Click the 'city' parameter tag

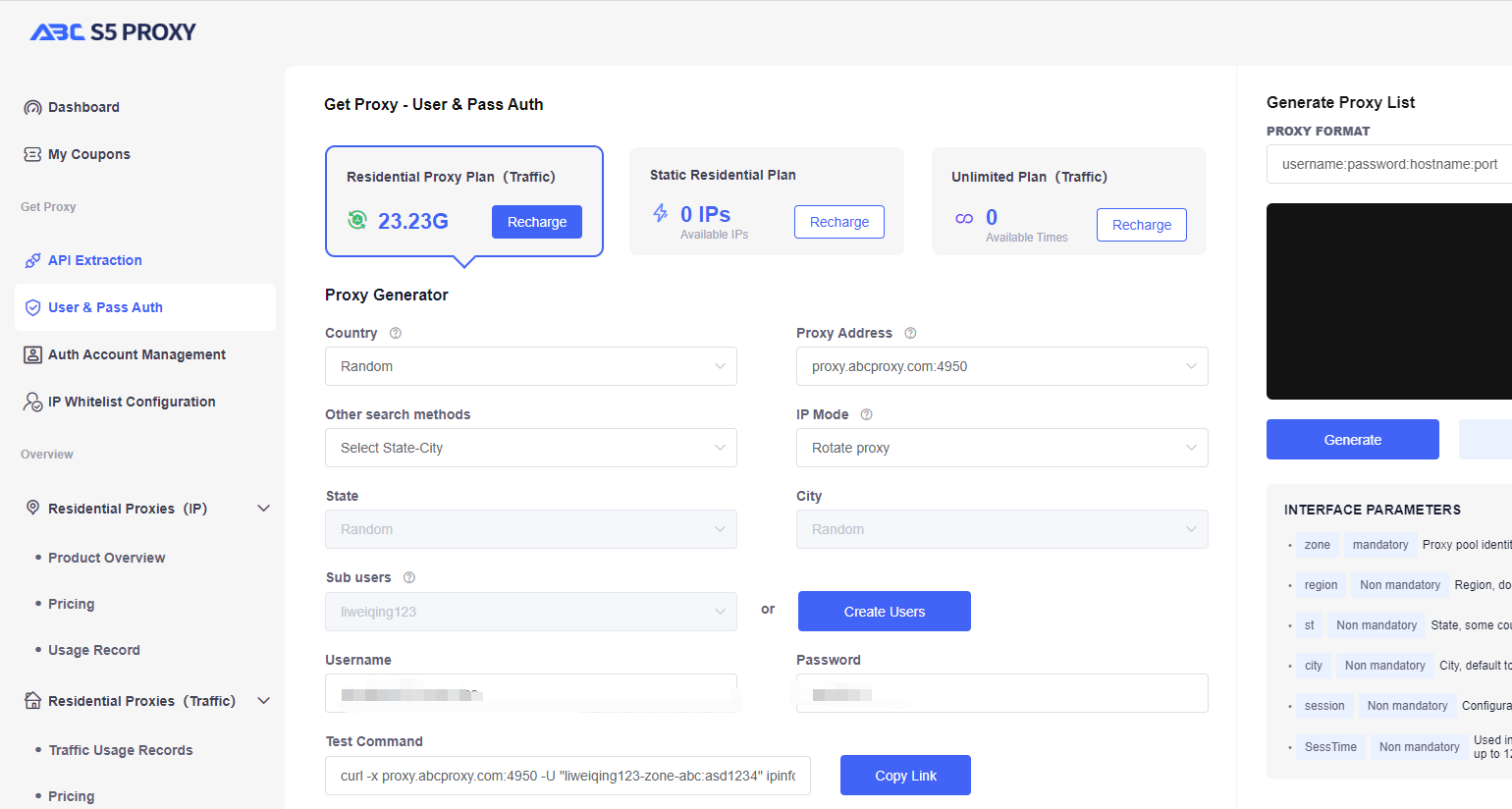point(1314,666)
